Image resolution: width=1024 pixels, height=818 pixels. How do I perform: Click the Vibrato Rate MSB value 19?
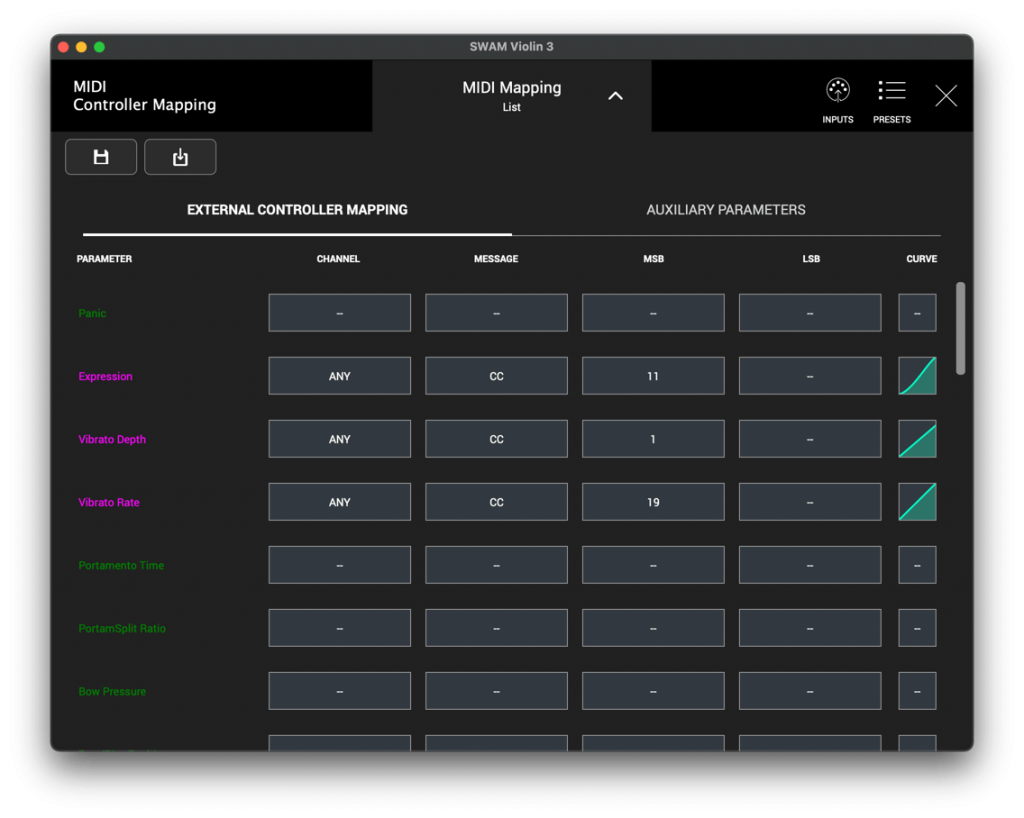coord(653,502)
